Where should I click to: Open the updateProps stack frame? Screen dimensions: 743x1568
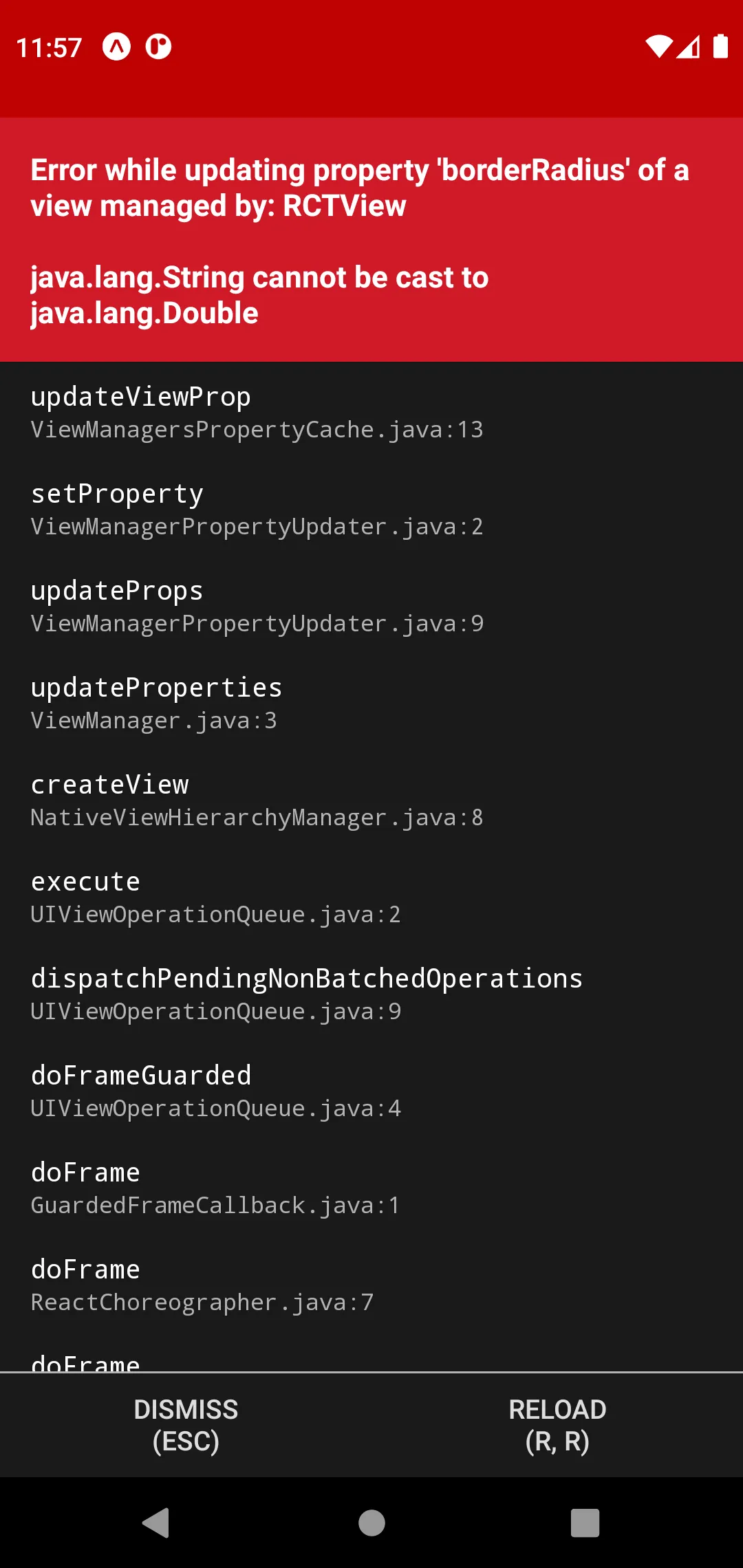[x=371, y=606]
